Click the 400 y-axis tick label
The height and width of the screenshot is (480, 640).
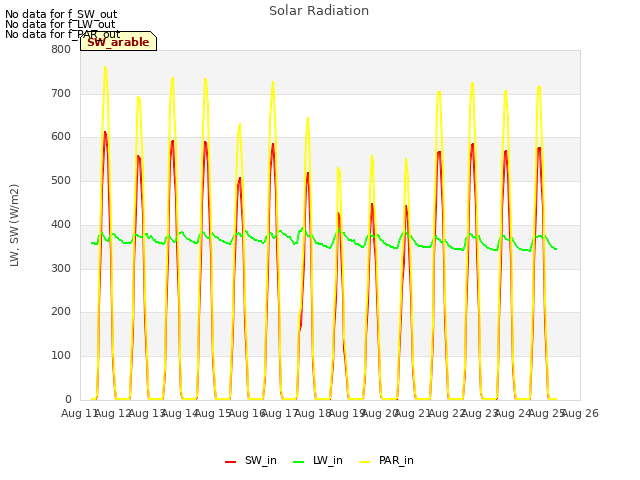(x=61, y=224)
